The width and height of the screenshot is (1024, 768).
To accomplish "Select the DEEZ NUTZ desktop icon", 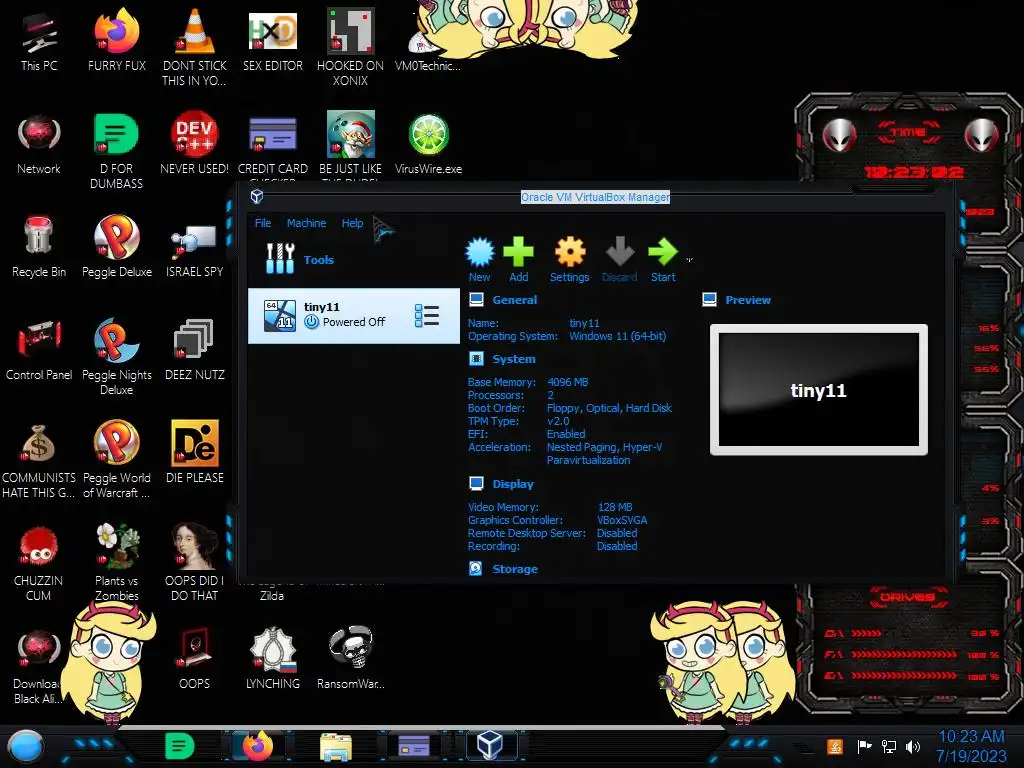I will (195, 350).
